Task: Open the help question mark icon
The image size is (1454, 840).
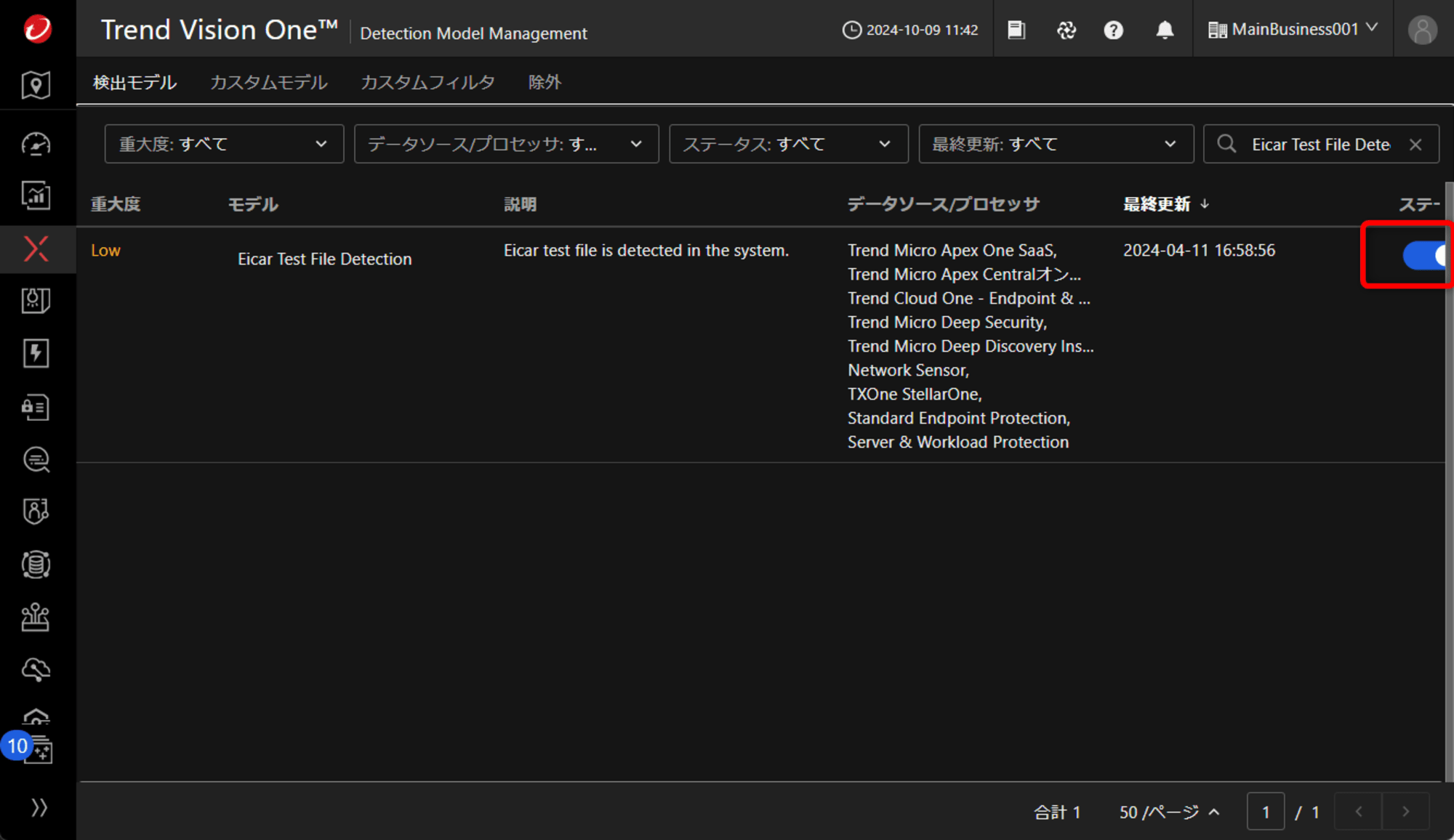Action: click(x=1113, y=30)
